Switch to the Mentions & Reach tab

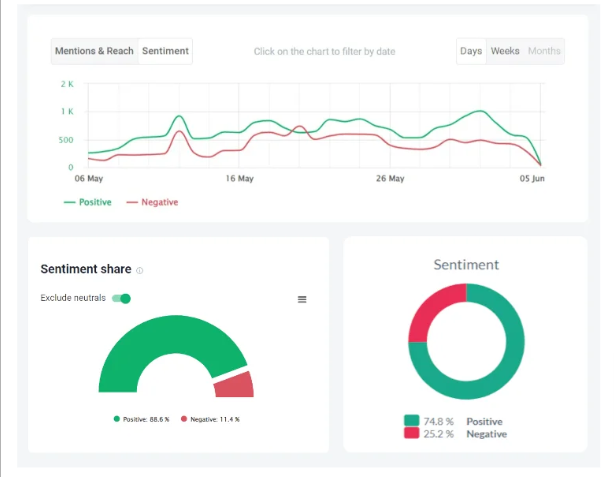click(x=94, y=51)
